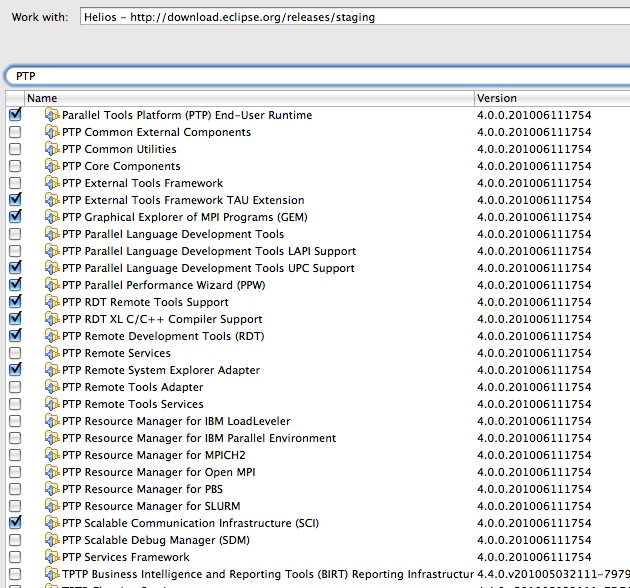The width and height of the screenshot is (630, 588).
Task: Select PTP Resource Manager for IBM LoadLeveler
Action: tap(318, 421)
